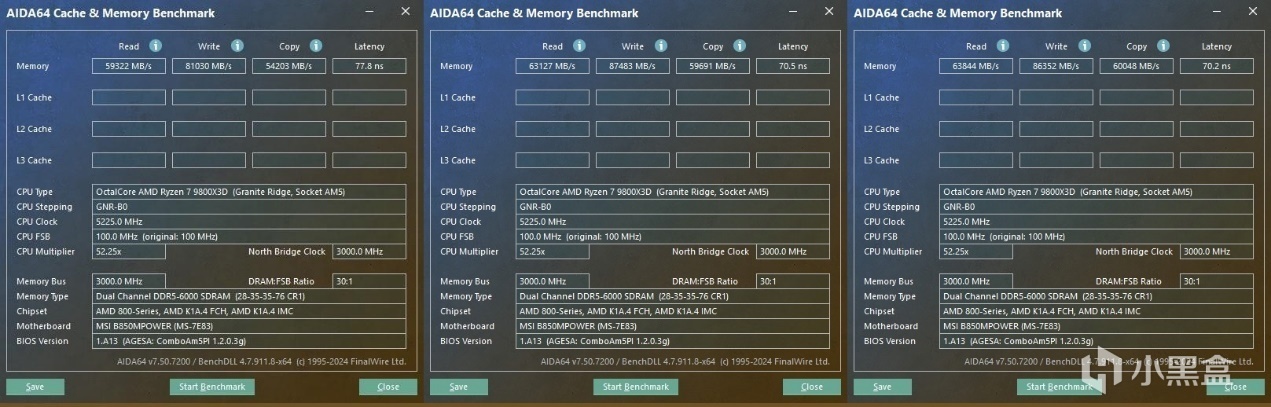Select memory copy value 54203 MB/s
1271x407 pixels.
[x=288, y=66]
